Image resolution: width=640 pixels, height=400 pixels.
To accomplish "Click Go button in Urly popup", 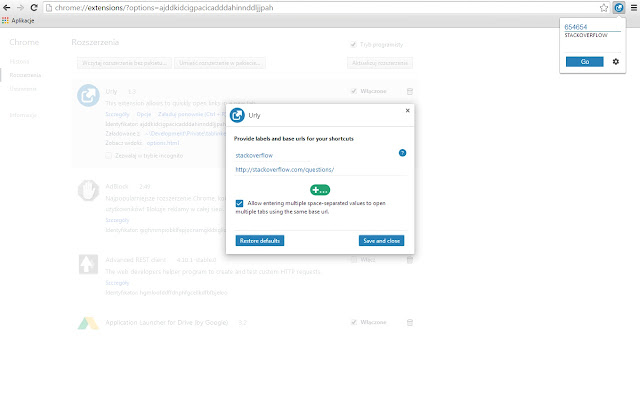I will coord(584,62).
